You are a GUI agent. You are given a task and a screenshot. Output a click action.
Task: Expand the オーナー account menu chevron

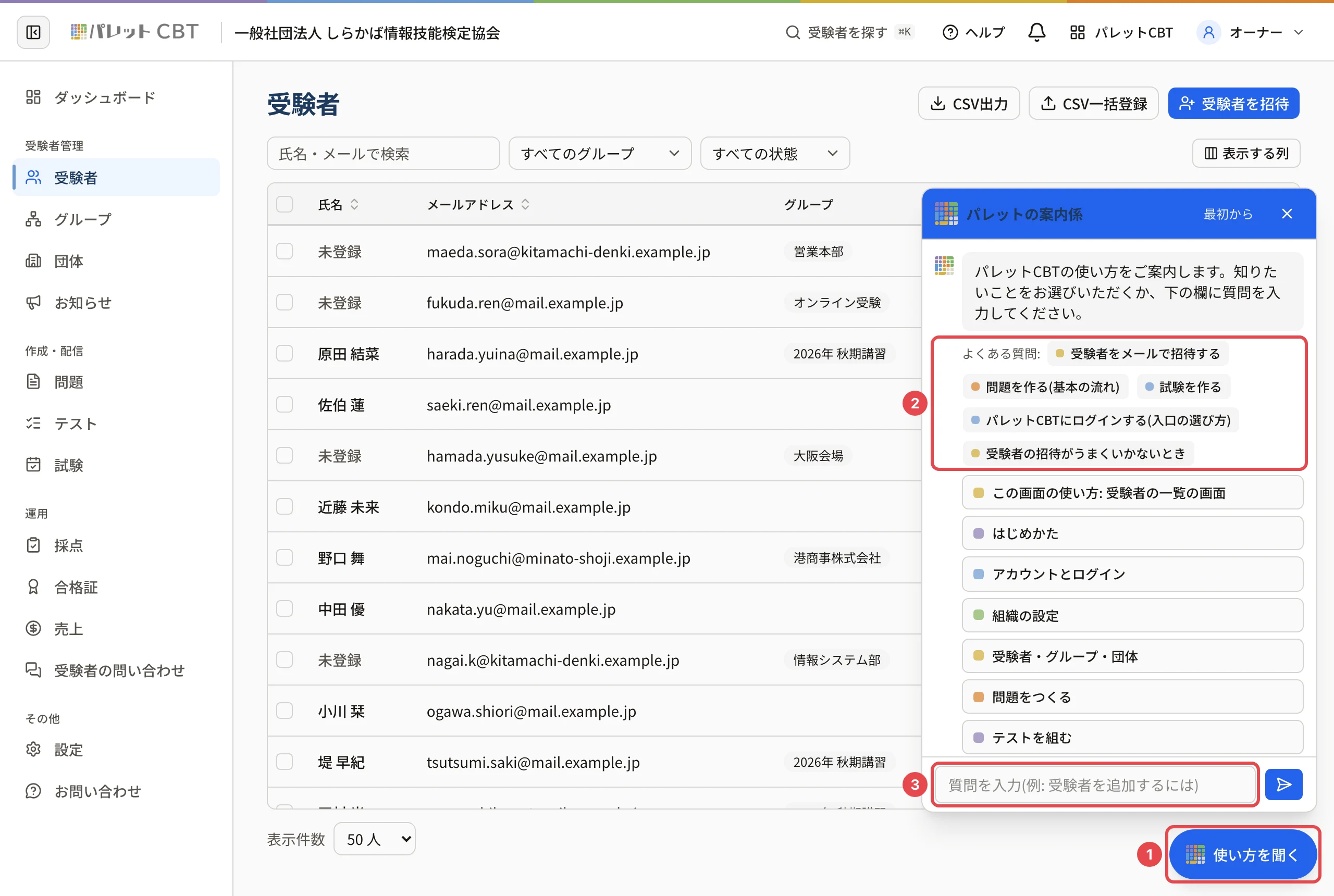click(x=1299, y=33)
